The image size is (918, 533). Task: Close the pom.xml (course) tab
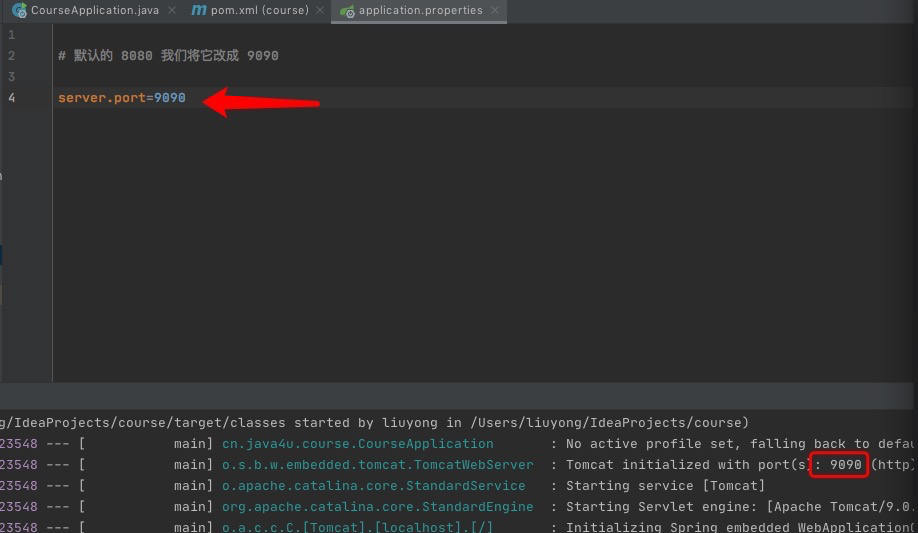pyautogui.click(x=320, y=11)
